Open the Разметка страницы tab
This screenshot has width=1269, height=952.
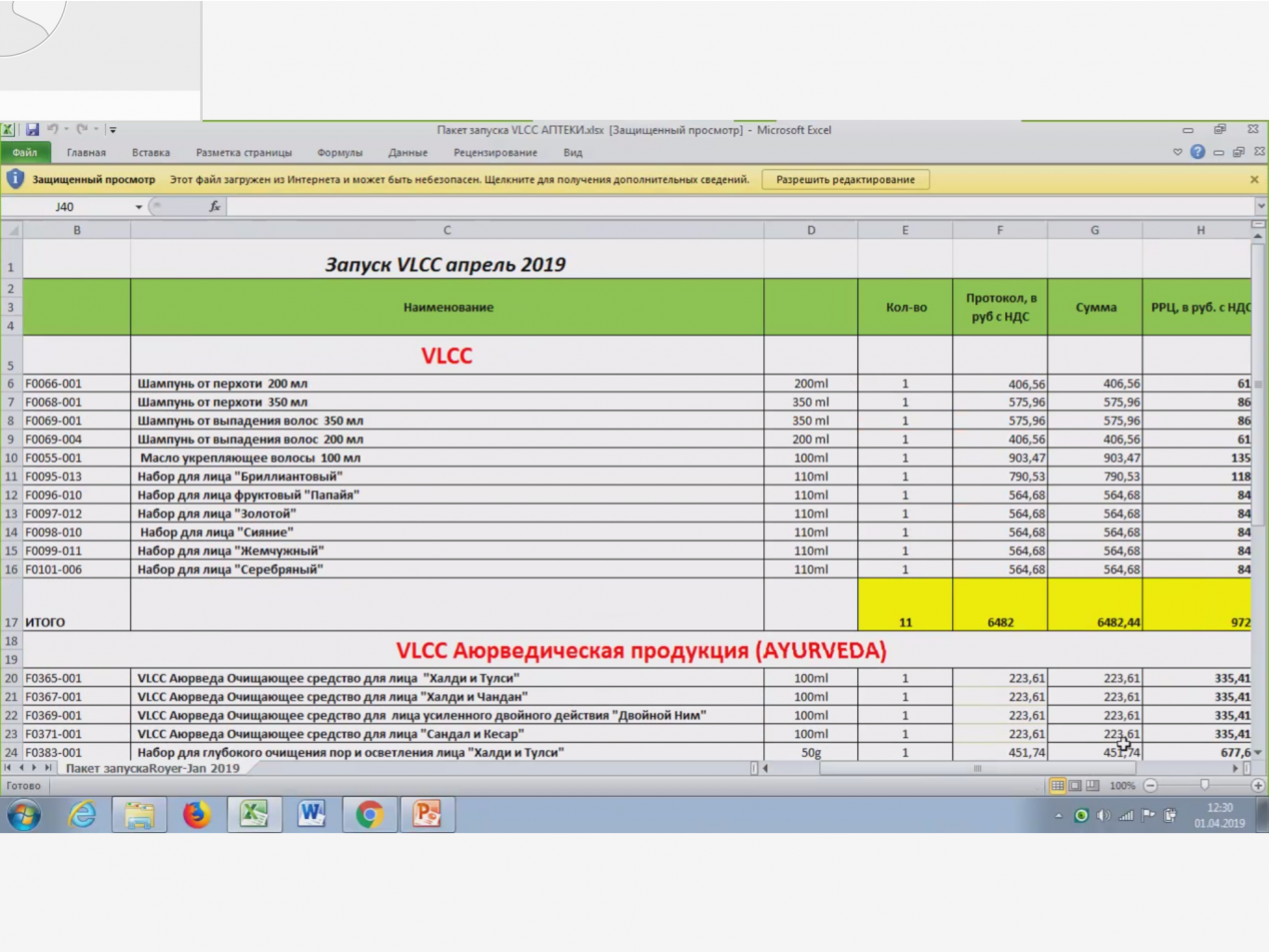(x=244, y=152)
